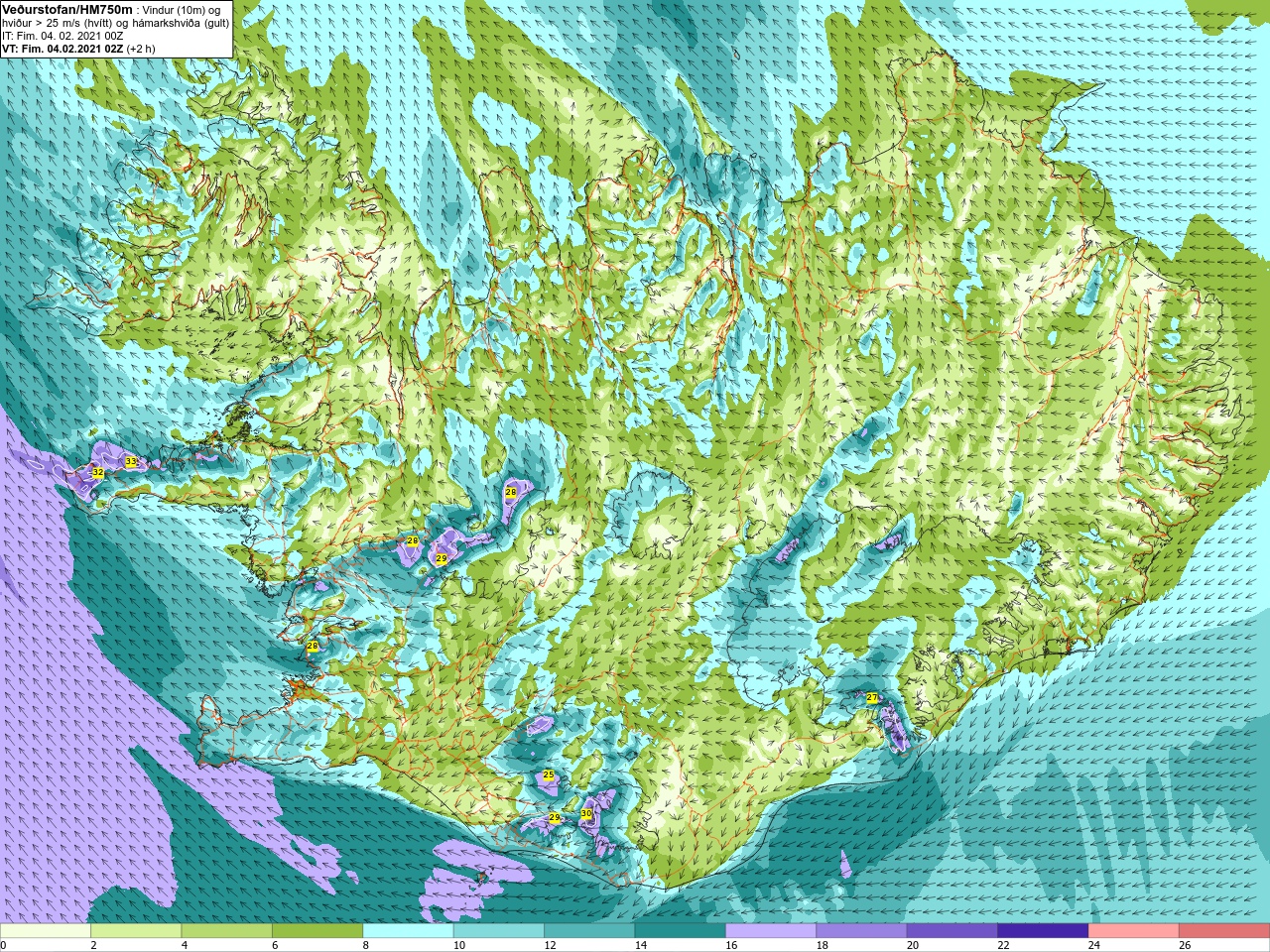The image size is (1270, 952).
Task: Pick the 20–22 m/s violet legend swatch
Action: click(952, 931)
